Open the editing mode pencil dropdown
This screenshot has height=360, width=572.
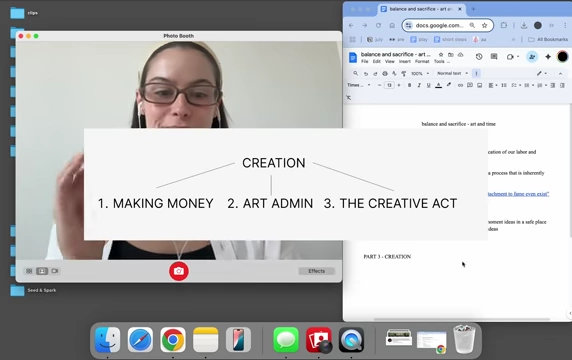541,73
